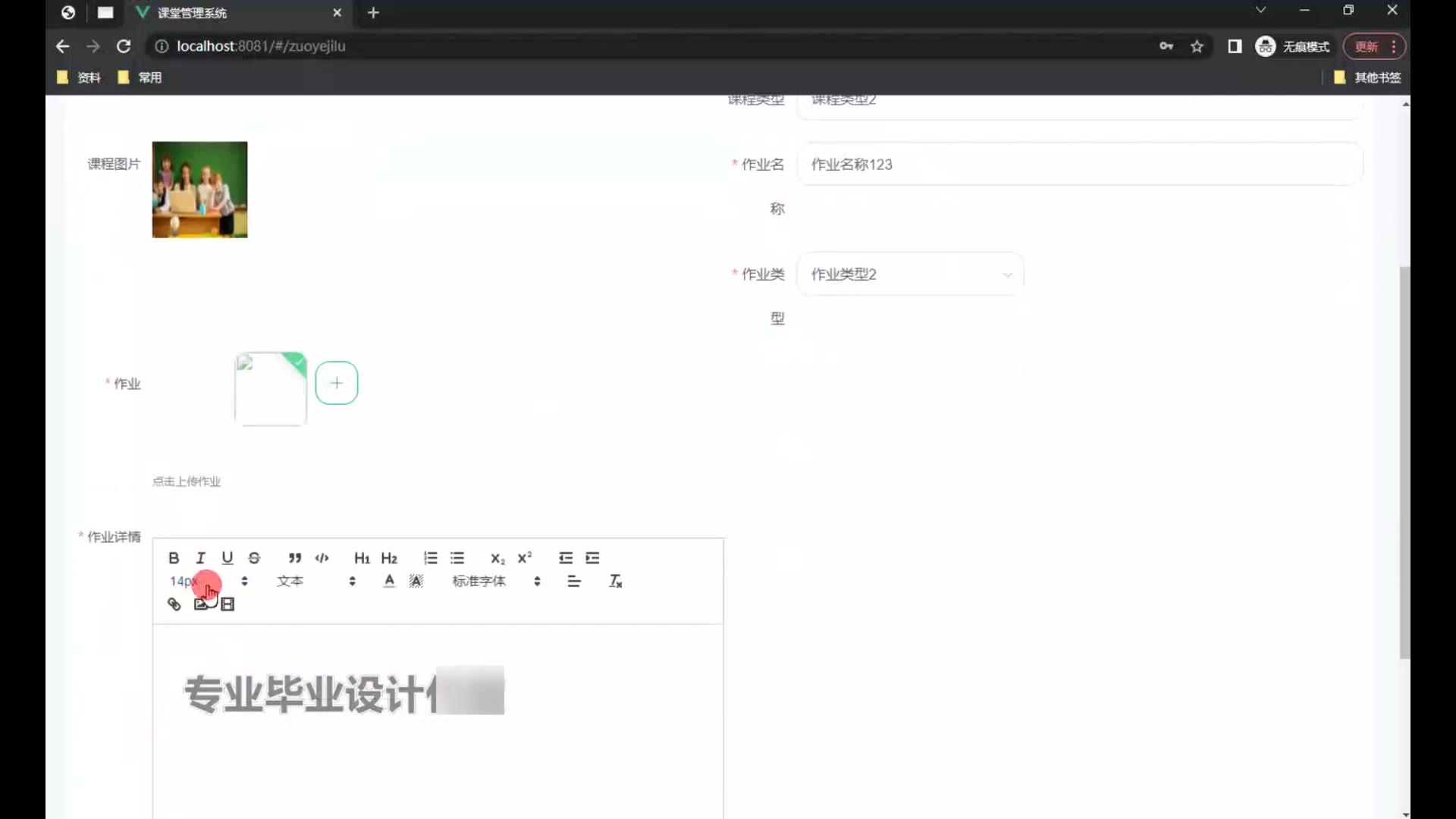
Task: View site information icon
Action: (x=161, y=46)
